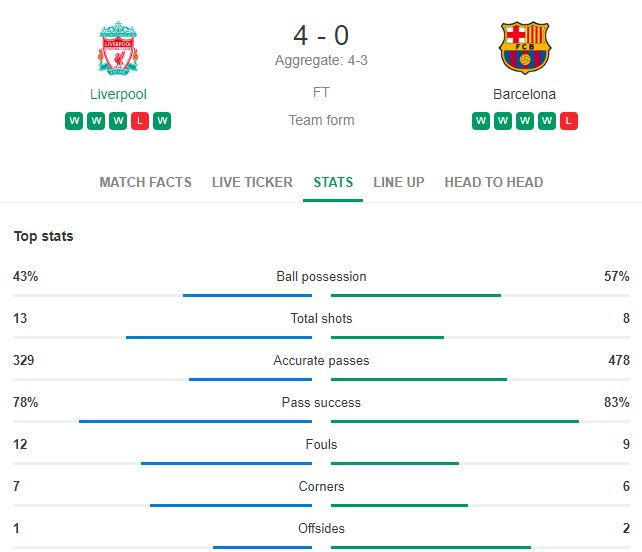The image size is (642, 552).
Task: Open the Match Facts tab
Action: tap(145, 182)
